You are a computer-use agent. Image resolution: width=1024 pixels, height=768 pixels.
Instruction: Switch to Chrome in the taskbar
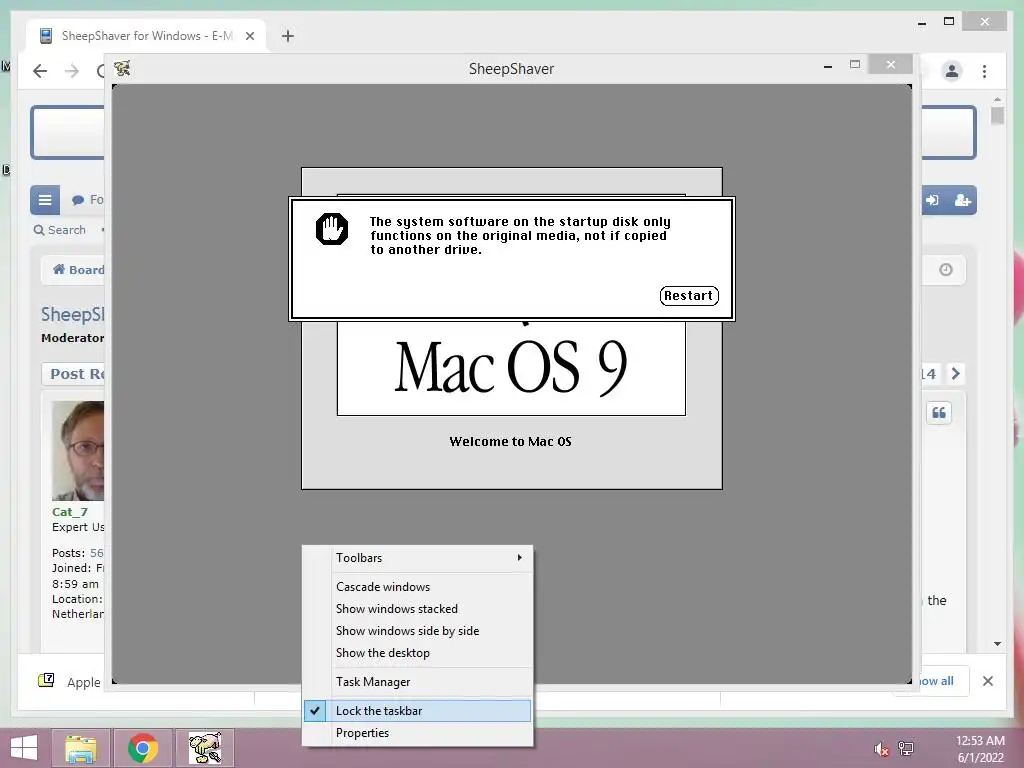pos(143,748)
